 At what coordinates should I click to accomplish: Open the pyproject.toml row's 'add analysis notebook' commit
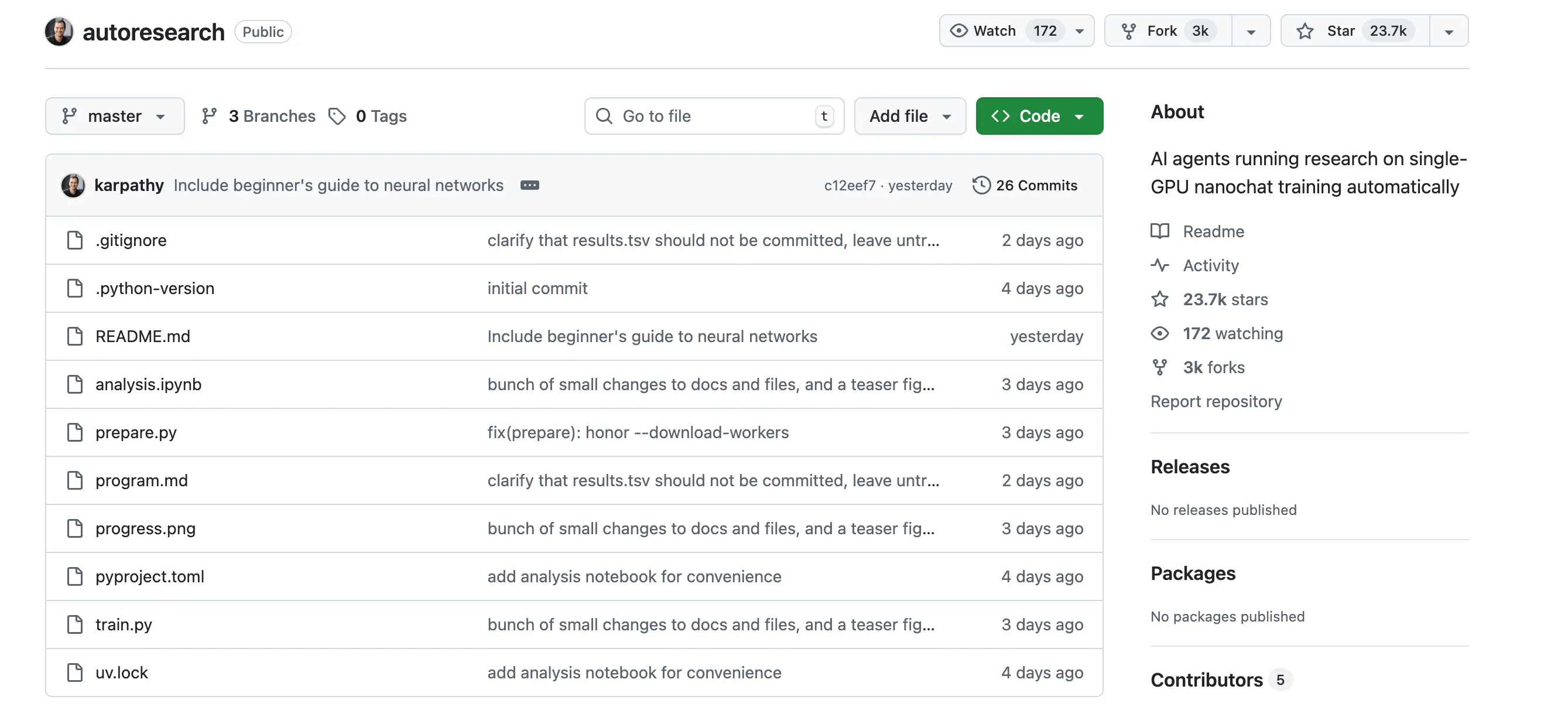coord(634,576)
